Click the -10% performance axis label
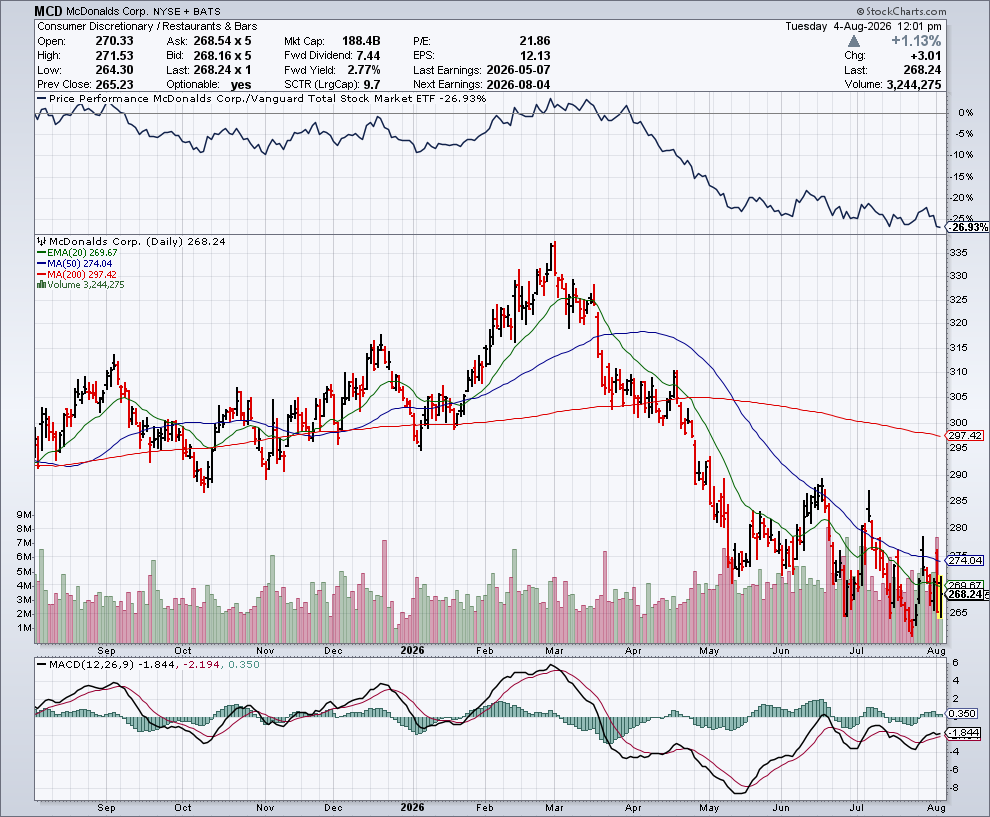The height and width of the screenshot is (817, 990). 963,155
